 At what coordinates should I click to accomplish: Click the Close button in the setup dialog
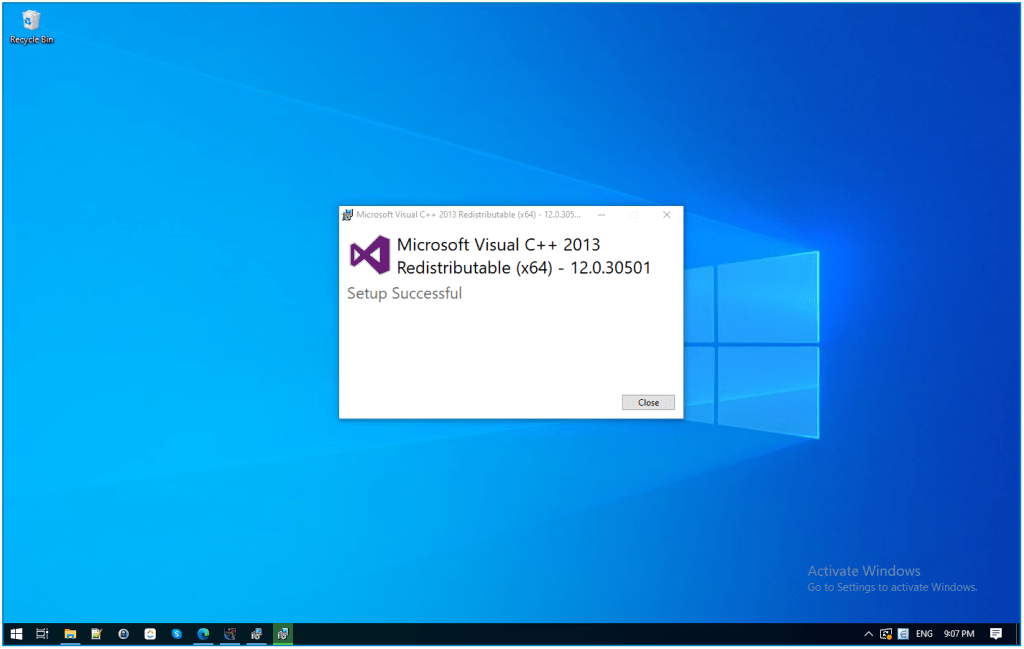pyautogui.click(x=648, y=402)
